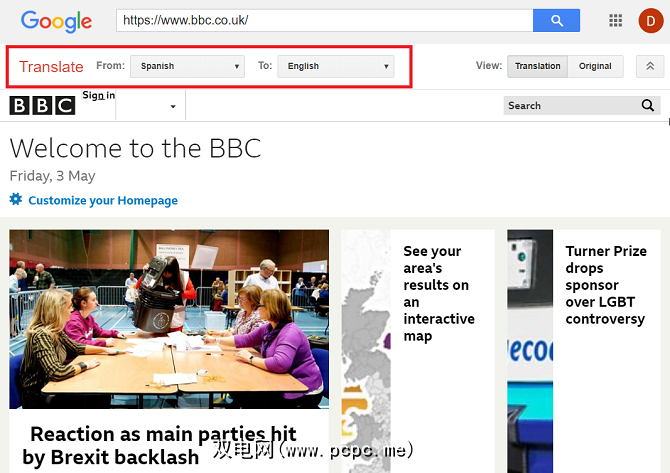Click the Sign in link
This screenshot has width=670, height=473.
point(98,95)
